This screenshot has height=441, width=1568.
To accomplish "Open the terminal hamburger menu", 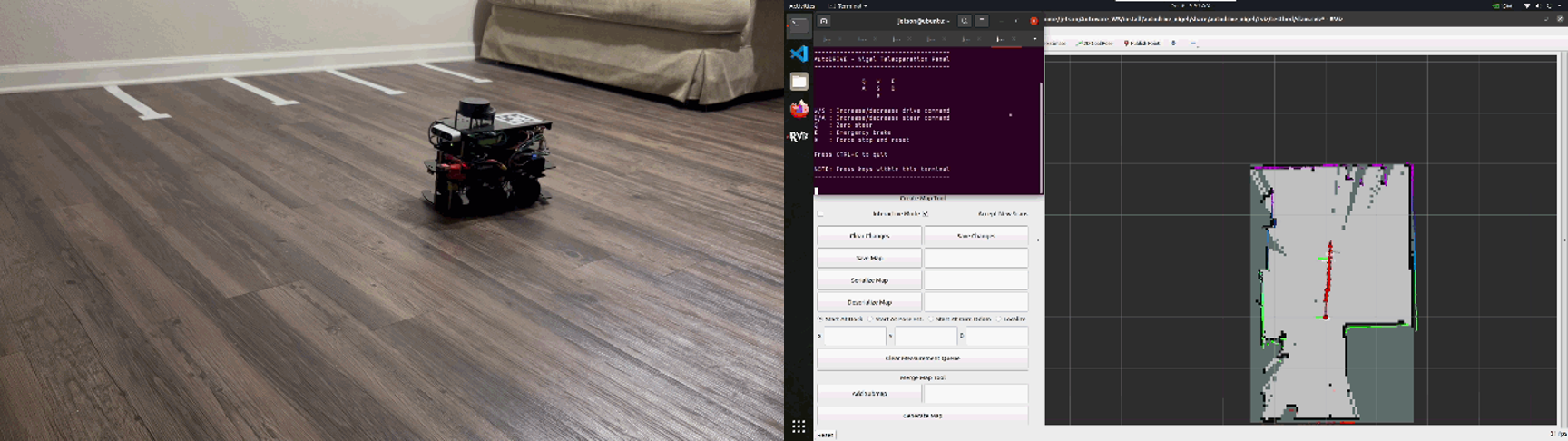I will pos(982,20).
